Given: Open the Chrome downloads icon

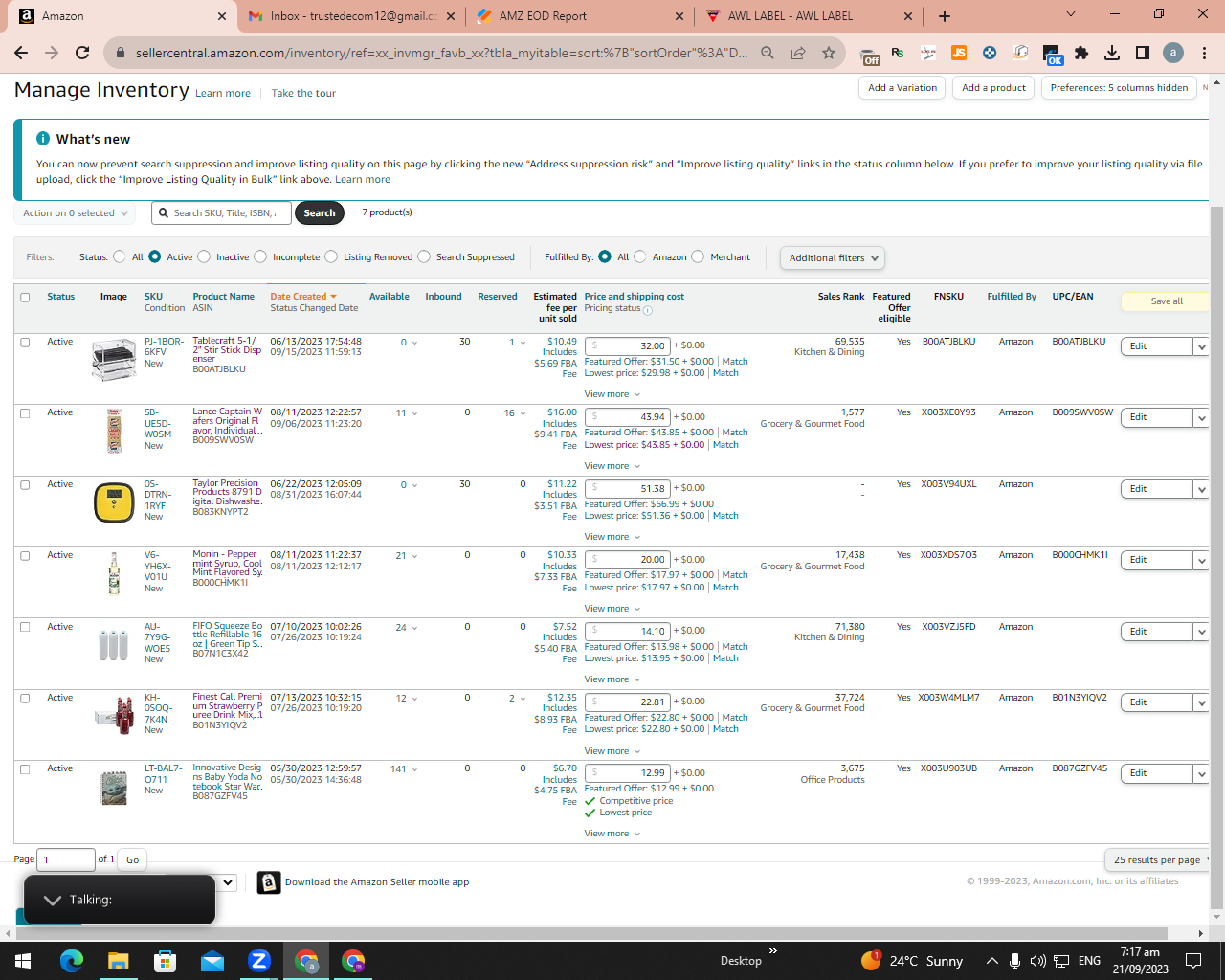Looking at the screenshot, I should click(1112, 53).
